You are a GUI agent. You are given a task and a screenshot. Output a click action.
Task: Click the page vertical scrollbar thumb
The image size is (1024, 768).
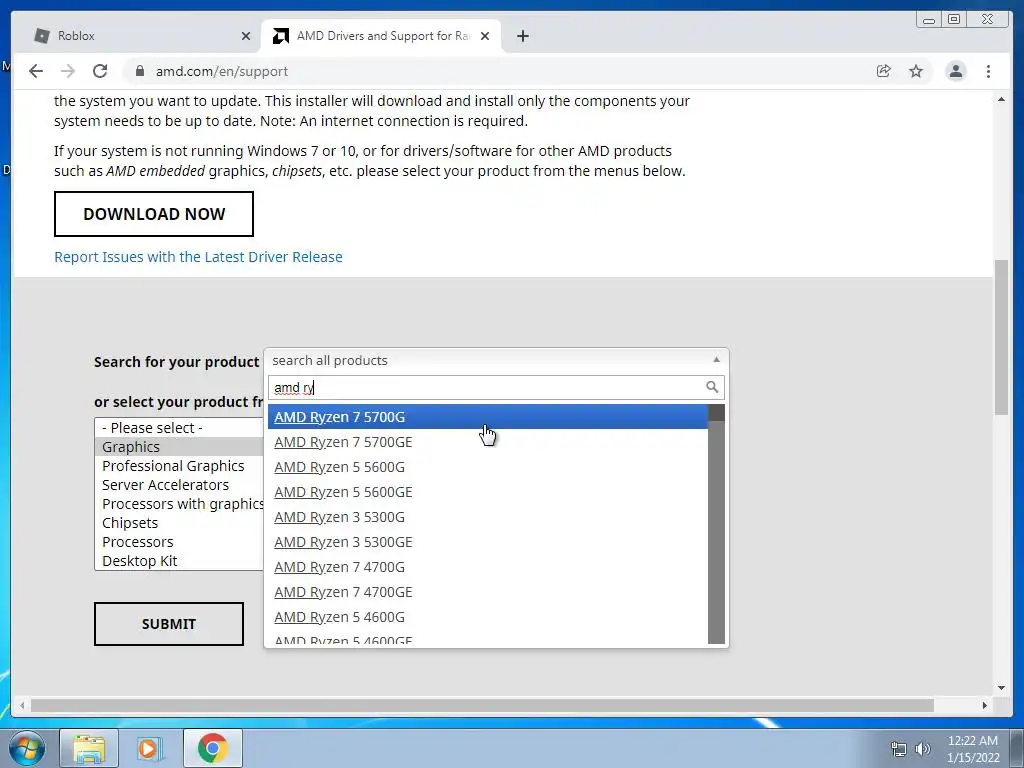[1000, 336]
